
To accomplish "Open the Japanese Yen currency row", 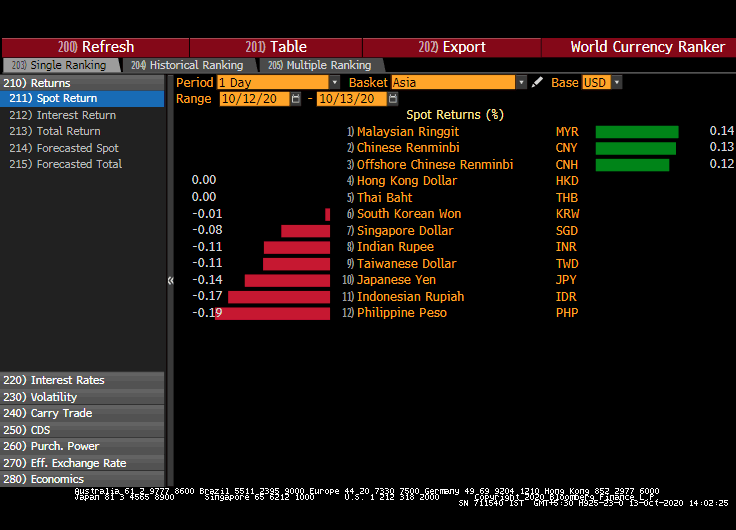I will (x=396, y=280).
